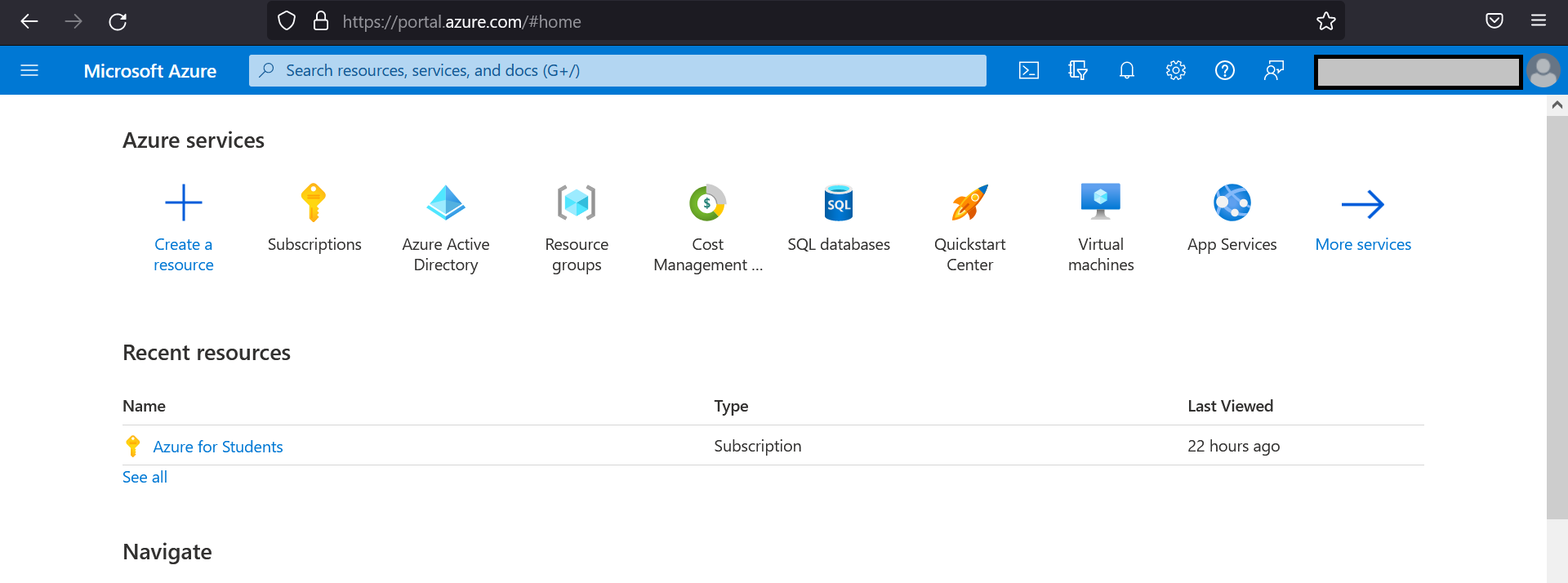Click the Create a resource plus icon
The image size is (1568, 583).
[184, 202]
